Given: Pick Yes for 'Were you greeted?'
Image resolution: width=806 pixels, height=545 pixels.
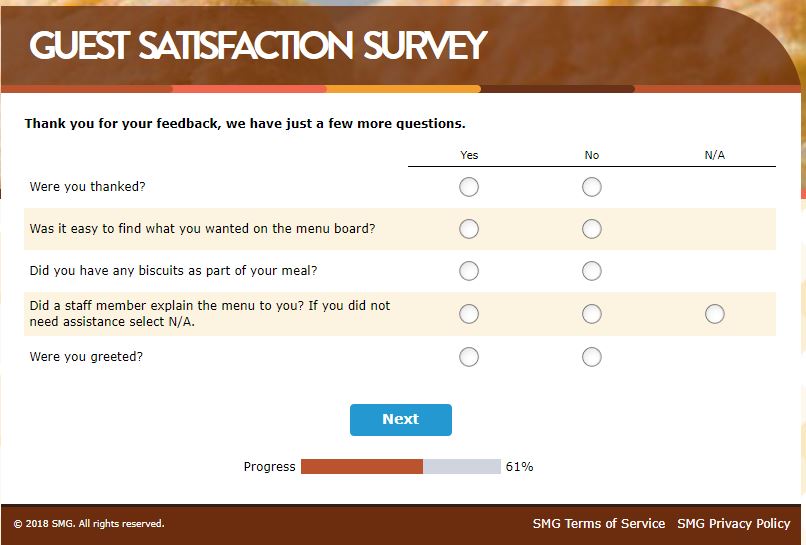Looking at the screenshot, I should coord(469,357).
